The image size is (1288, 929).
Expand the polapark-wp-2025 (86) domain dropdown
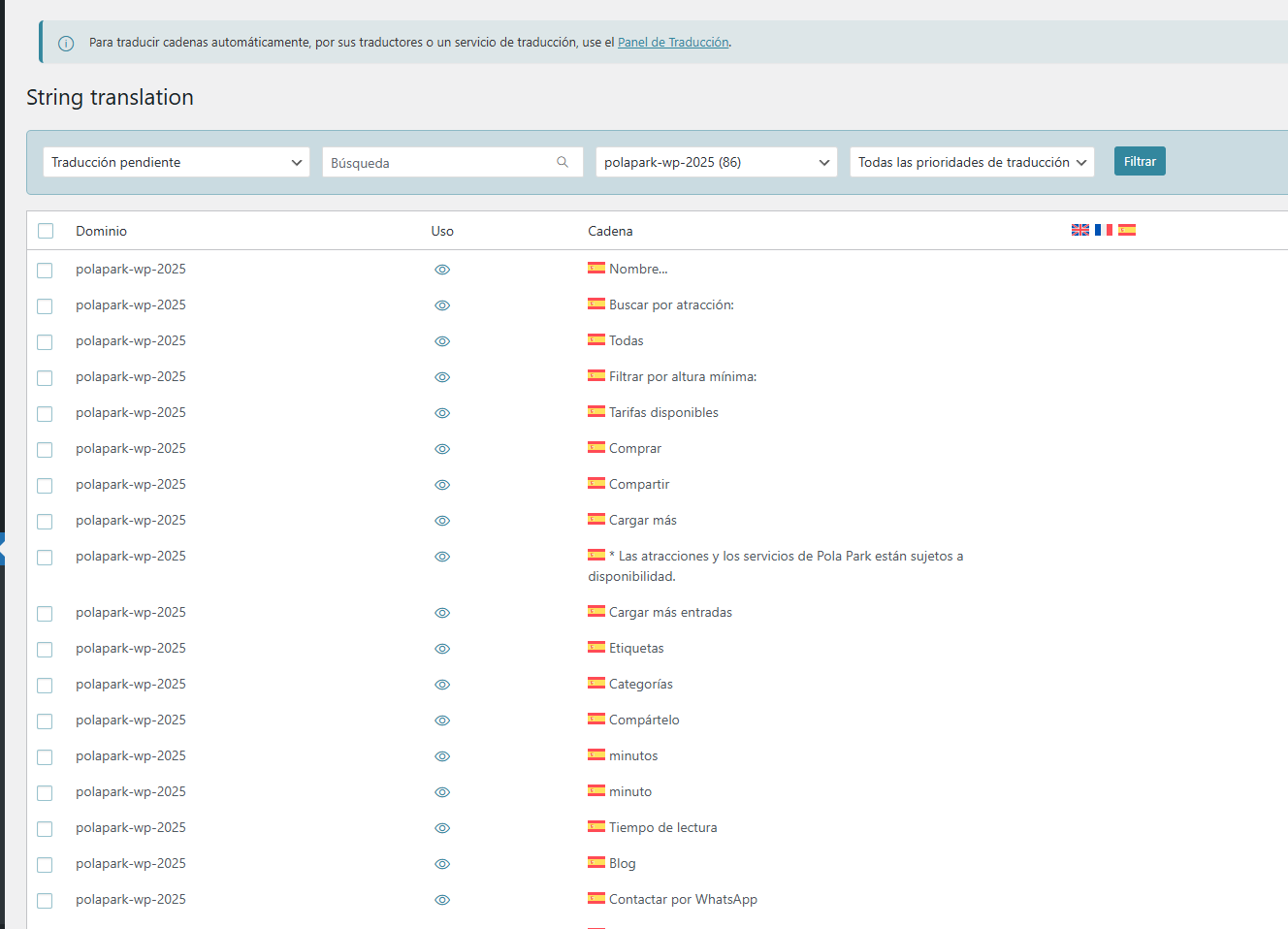point(717,162)
